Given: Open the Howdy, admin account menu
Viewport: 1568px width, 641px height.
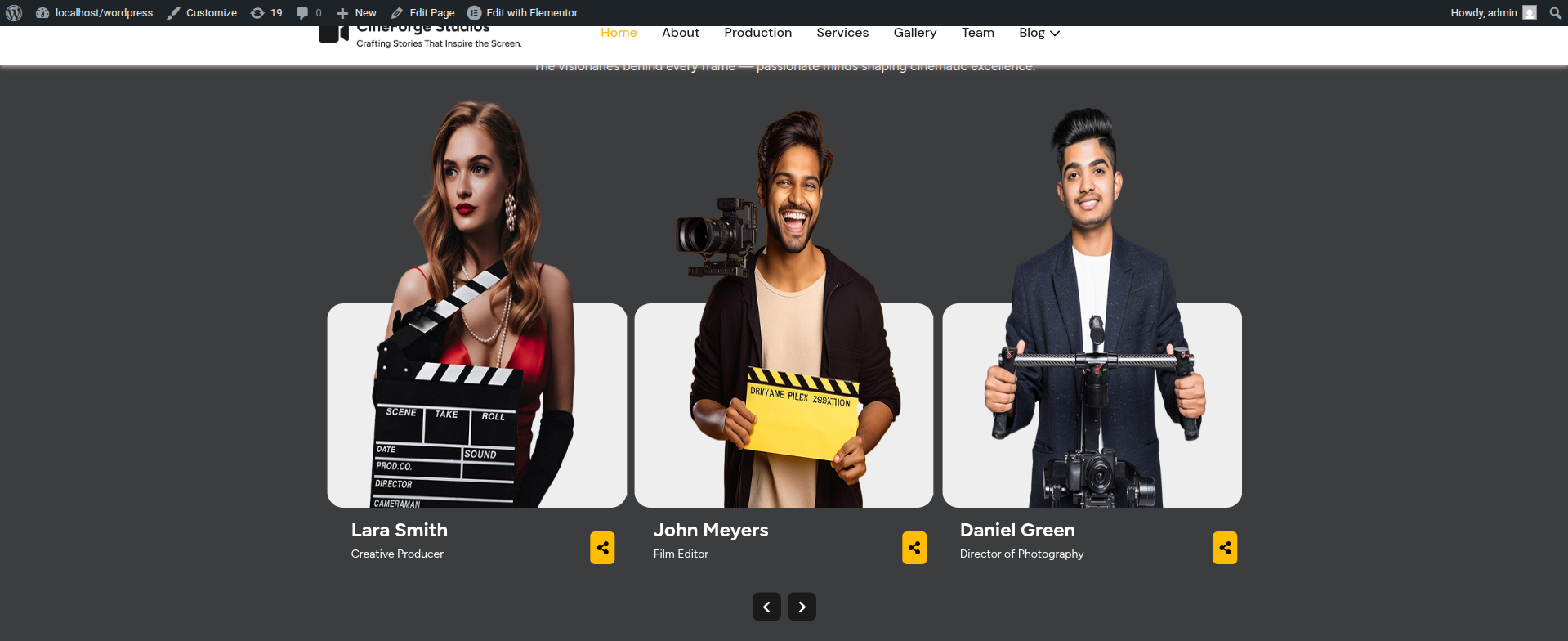Looking at the screenshot, I should pyautogui.click(x=1483, y=13).
